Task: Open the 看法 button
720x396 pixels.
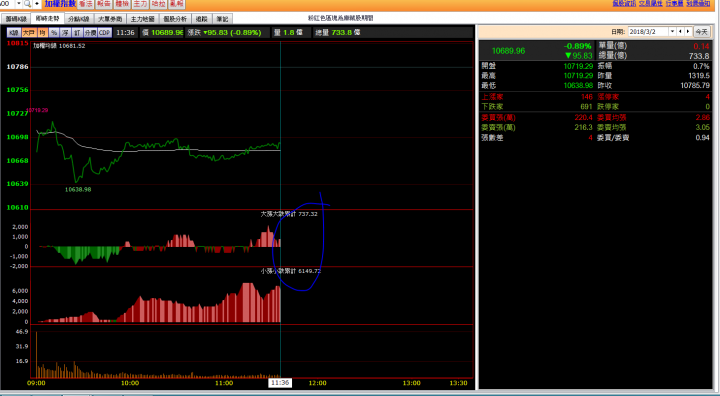Action: pos(86,4)
